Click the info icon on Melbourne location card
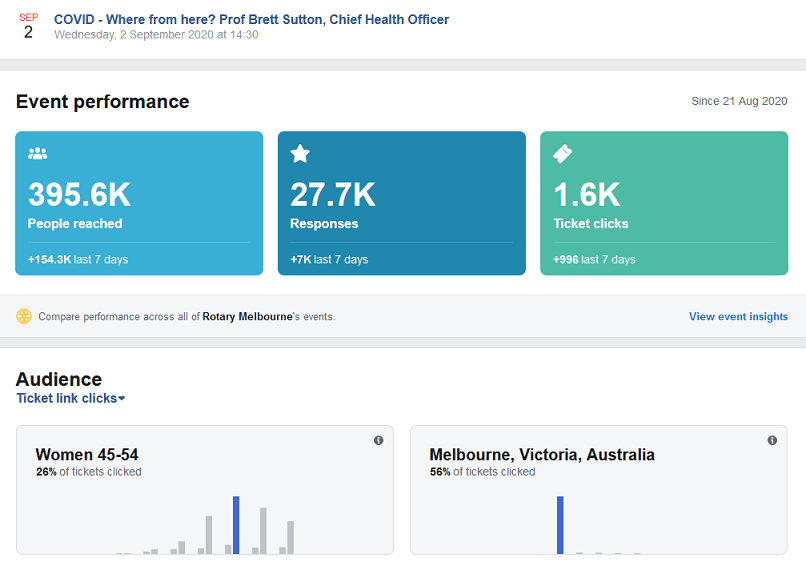This screenshot has height=570, width=806. point(772,440)
